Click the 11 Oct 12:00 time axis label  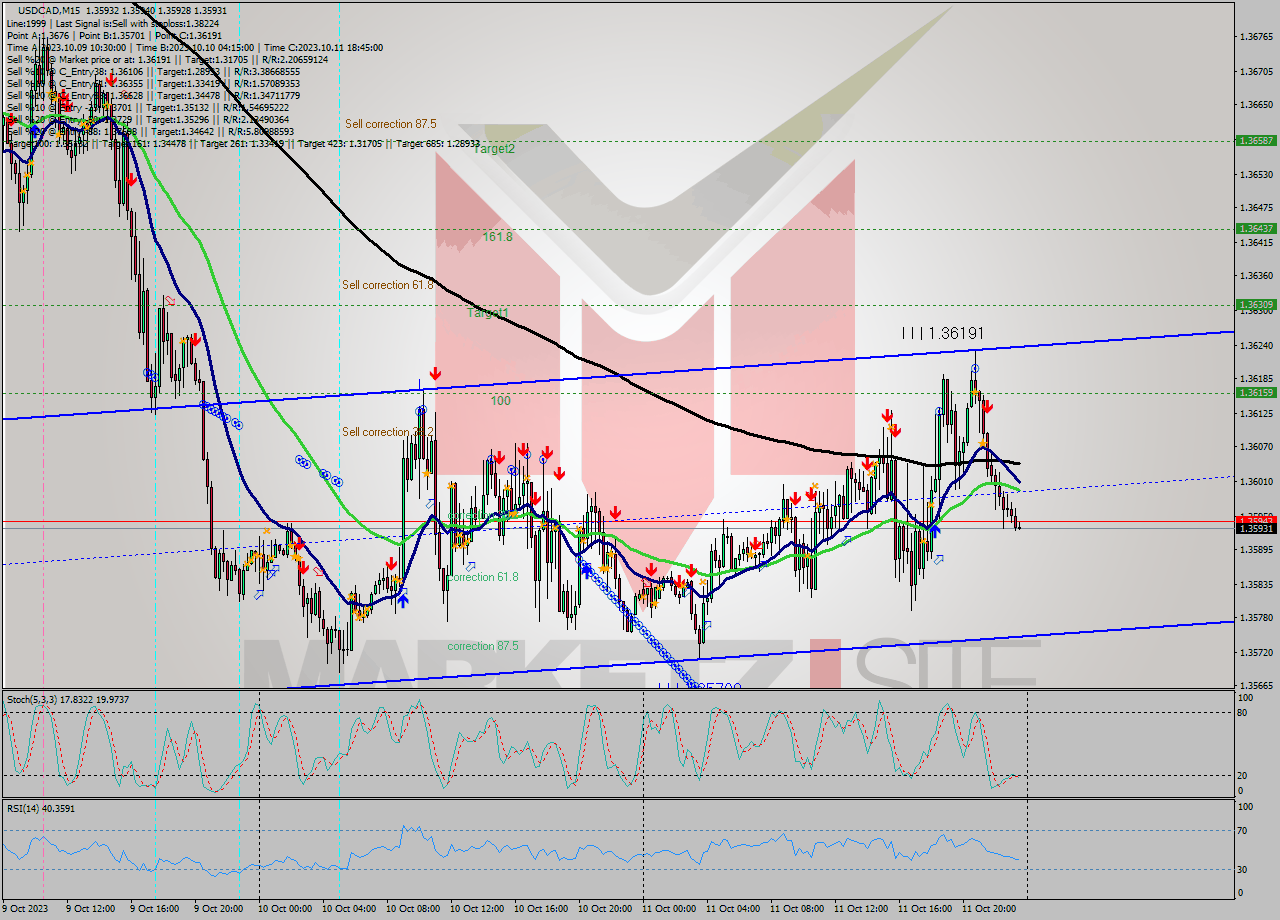862,908
